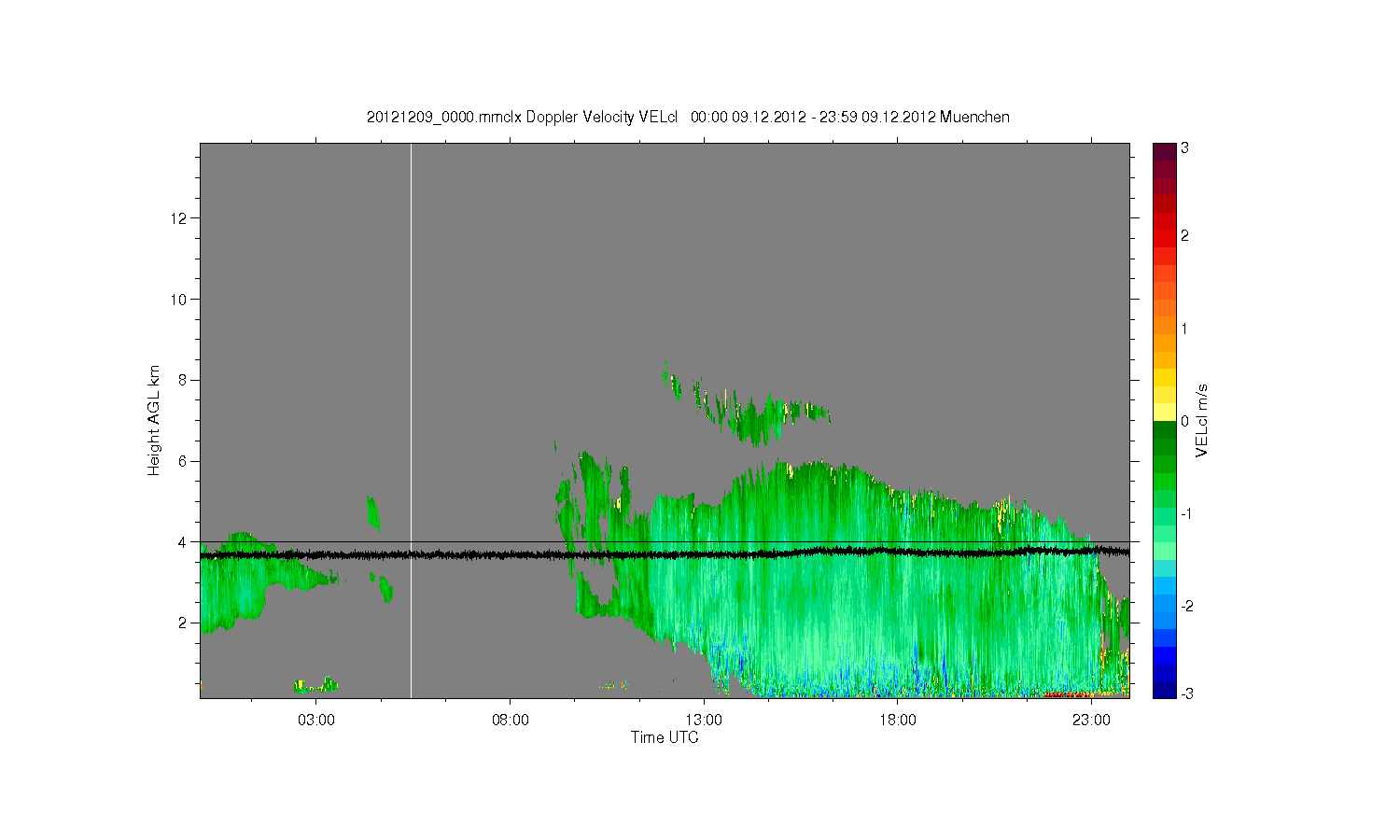The image size is (1400, 840).
Task: Click the 13:00 time tick label
Action: (x=704, y=721)
